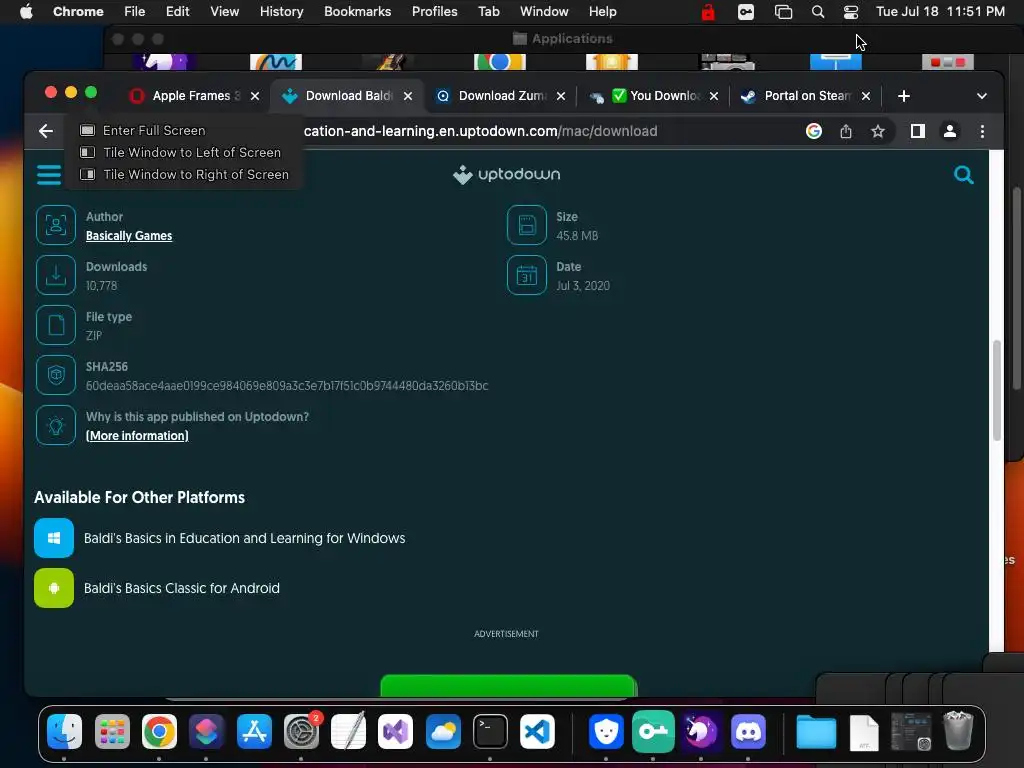This screenshot has height=768, width=1024.
Task: Open Spotlight search in menu bar
Action: pos(818,12)
